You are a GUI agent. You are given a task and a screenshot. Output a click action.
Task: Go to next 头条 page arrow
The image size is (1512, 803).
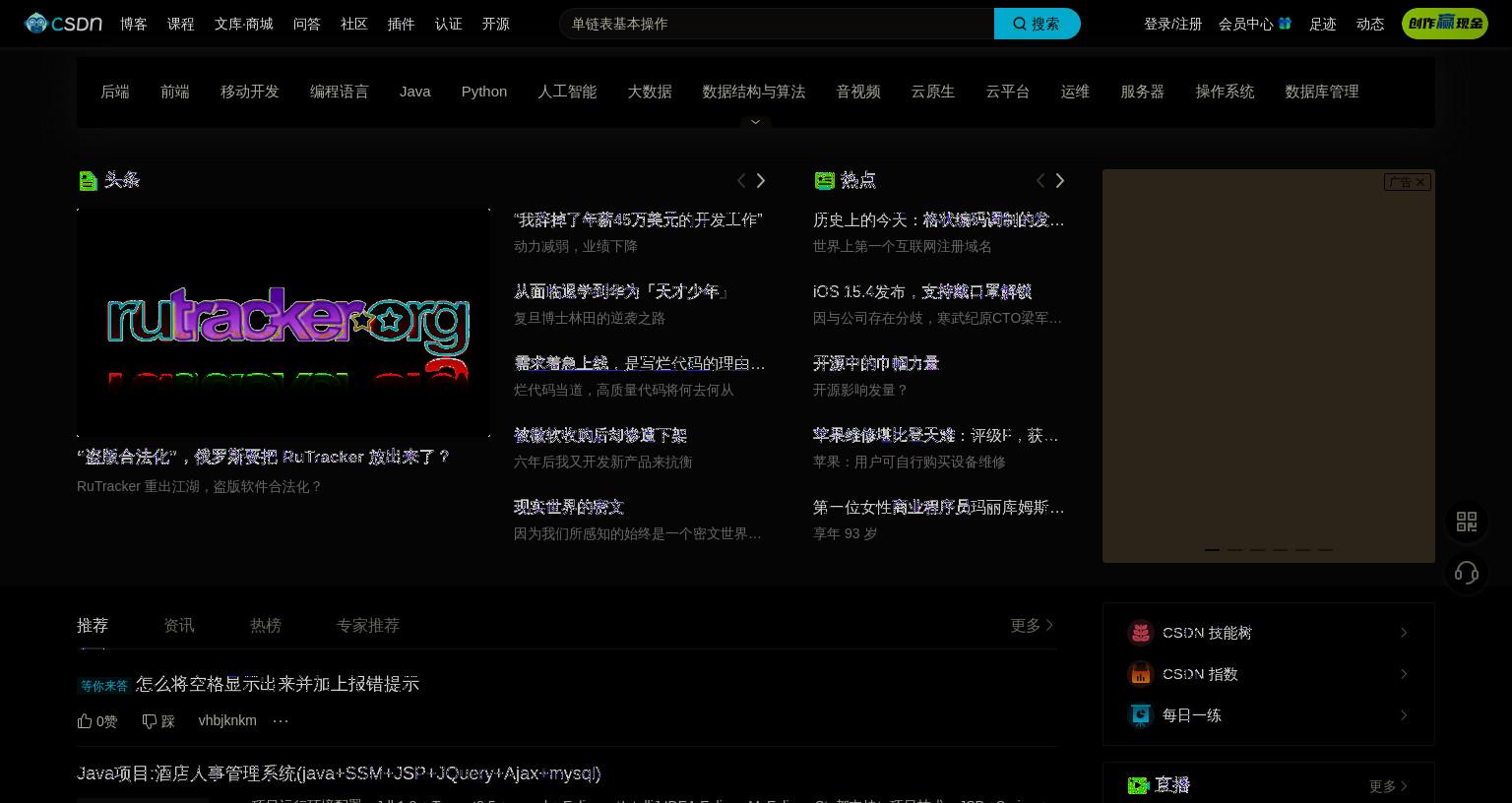[x=760, y=181]
